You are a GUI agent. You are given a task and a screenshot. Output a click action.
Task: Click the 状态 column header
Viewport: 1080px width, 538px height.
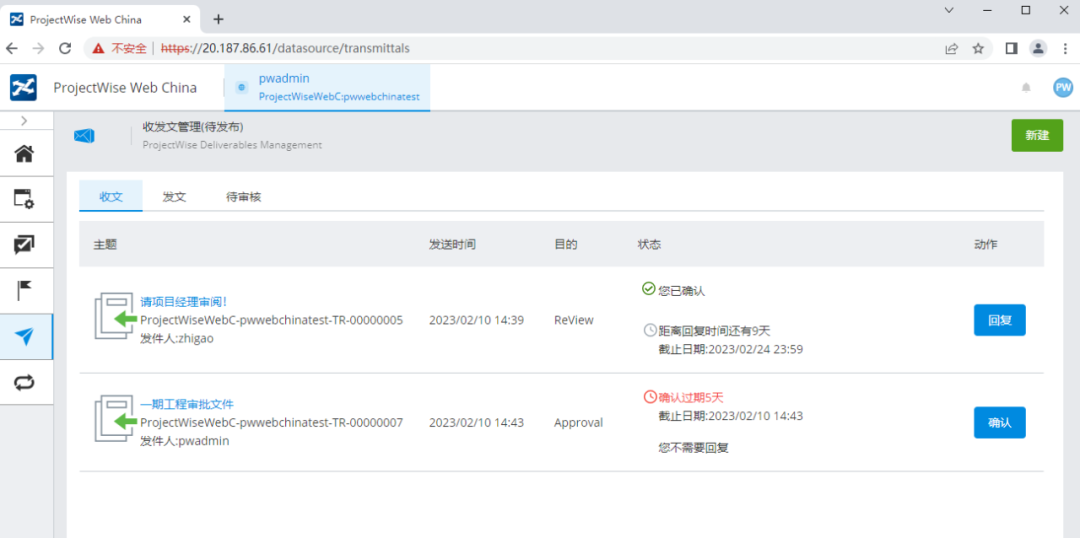coord(650,245)
